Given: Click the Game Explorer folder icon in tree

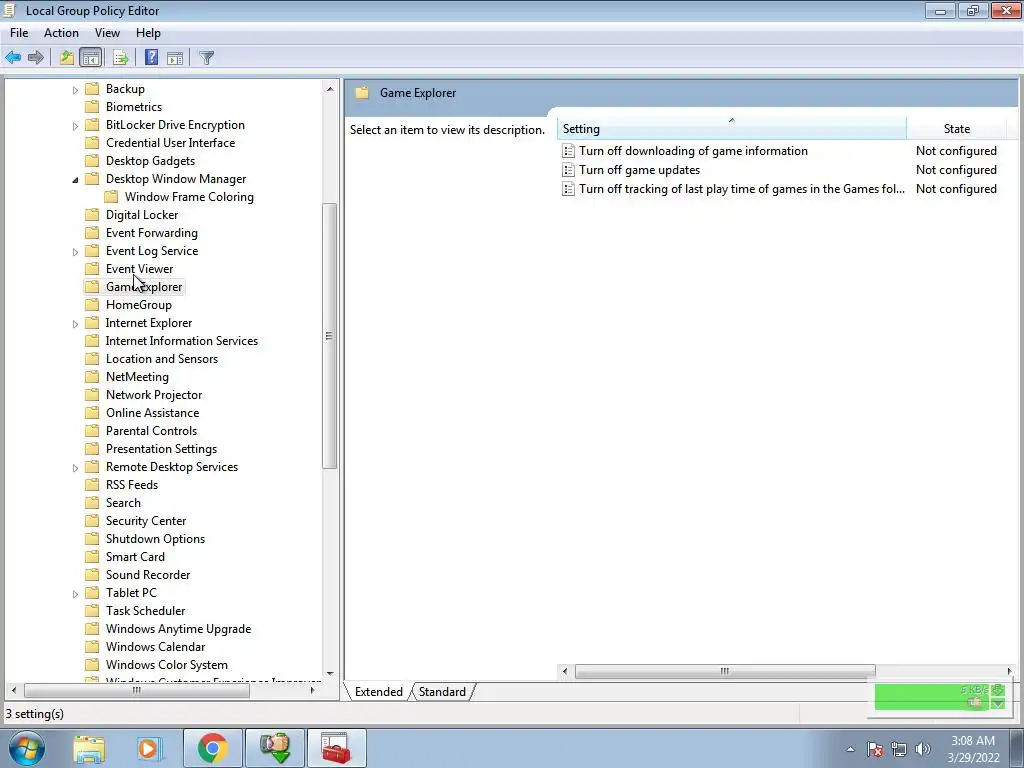Looking at the screenshot, I should (x=93, y=287).
